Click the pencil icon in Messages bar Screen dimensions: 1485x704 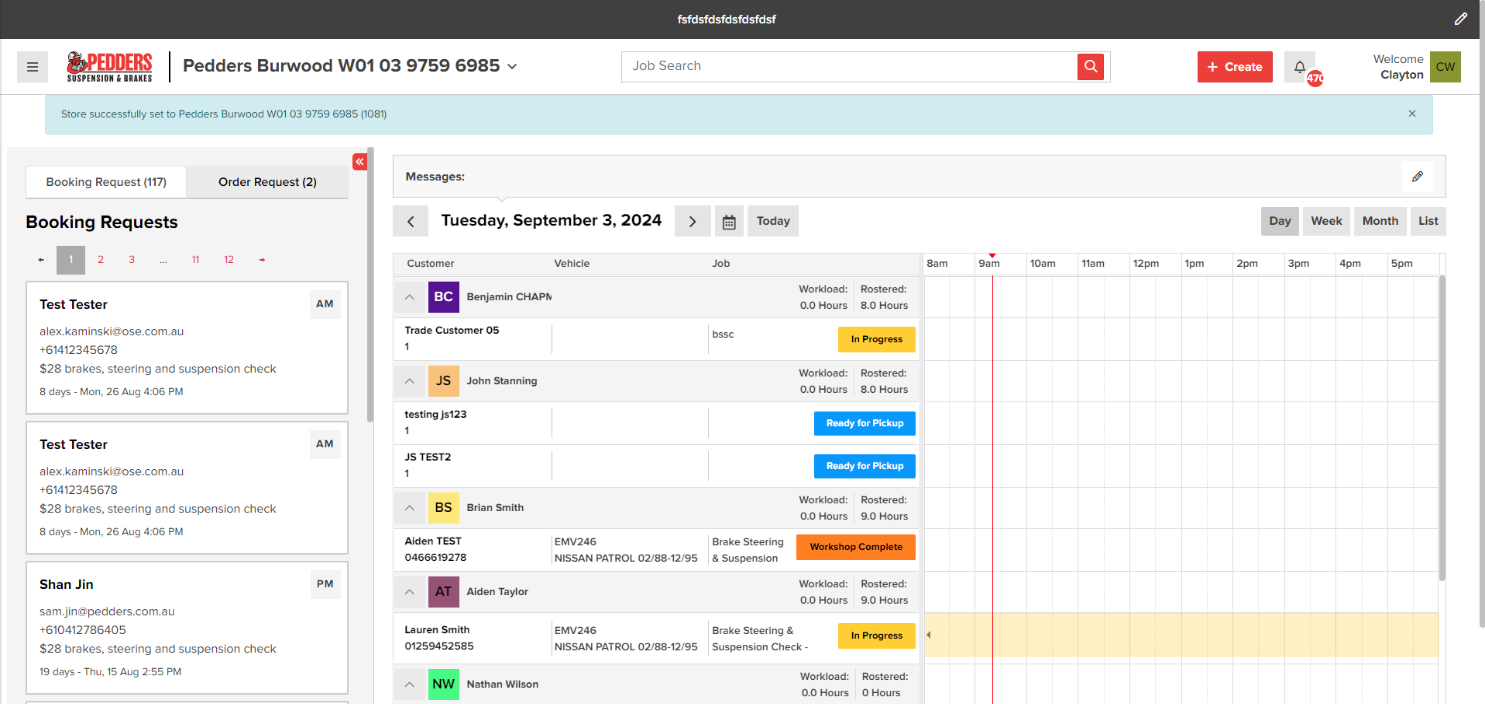(x=1417, y=177)
